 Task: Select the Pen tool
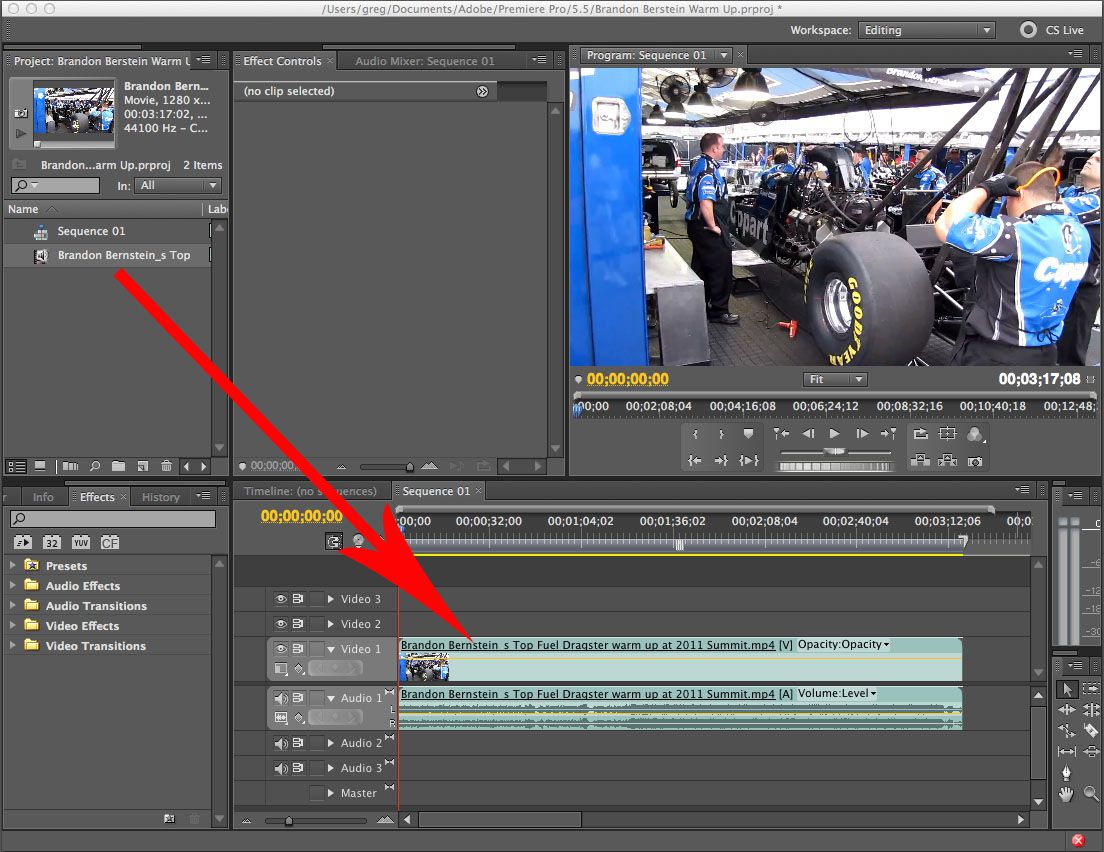(x=1067, y=773)
